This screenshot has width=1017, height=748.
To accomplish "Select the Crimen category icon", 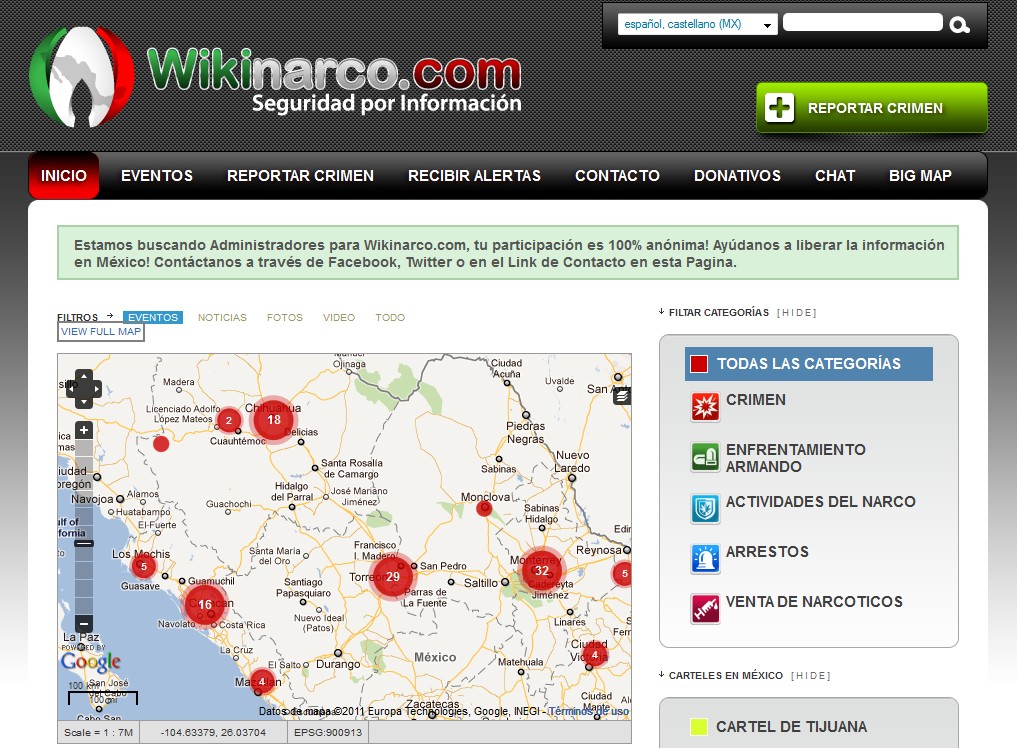I will coord(705,407).
